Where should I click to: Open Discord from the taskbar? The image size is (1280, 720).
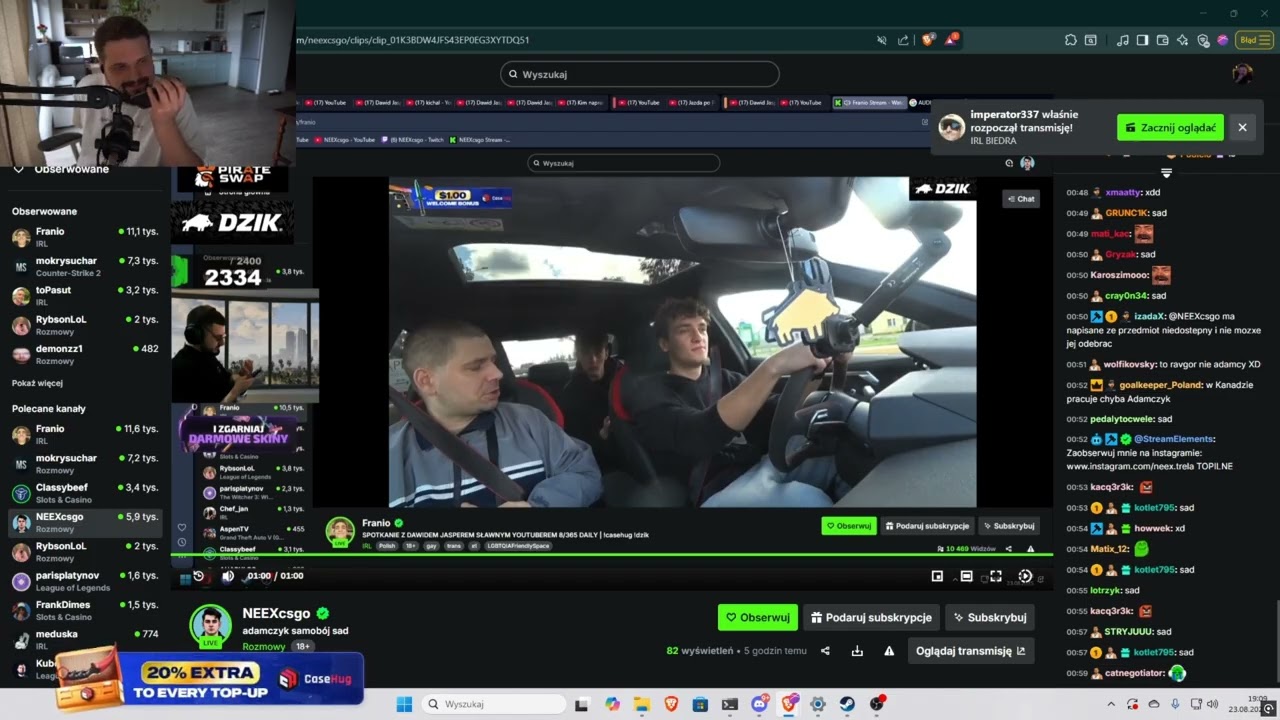coord(759,704)
